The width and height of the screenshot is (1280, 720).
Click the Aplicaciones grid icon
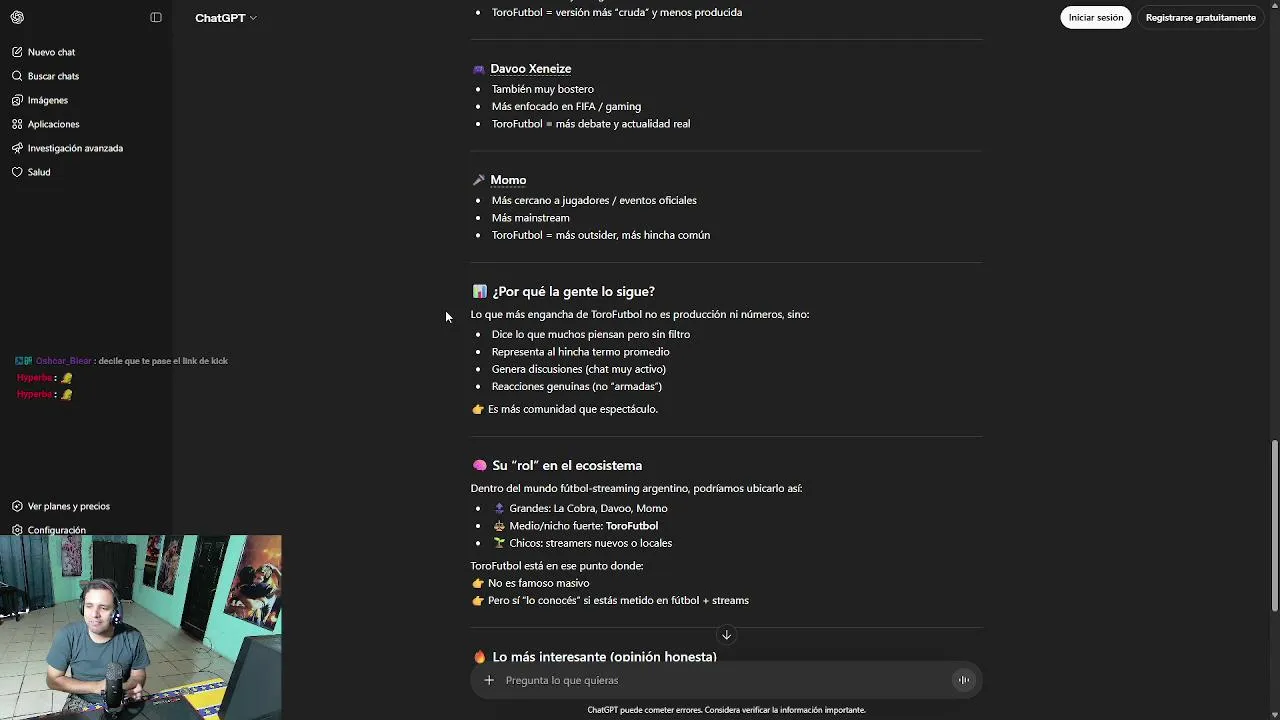pyautogui.click(x=17, y=124)
